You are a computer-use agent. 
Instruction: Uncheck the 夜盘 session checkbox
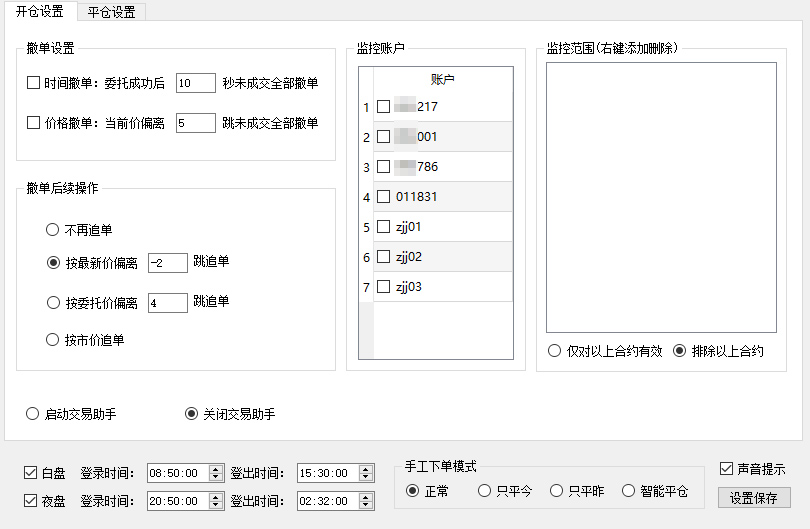point(31,500)
